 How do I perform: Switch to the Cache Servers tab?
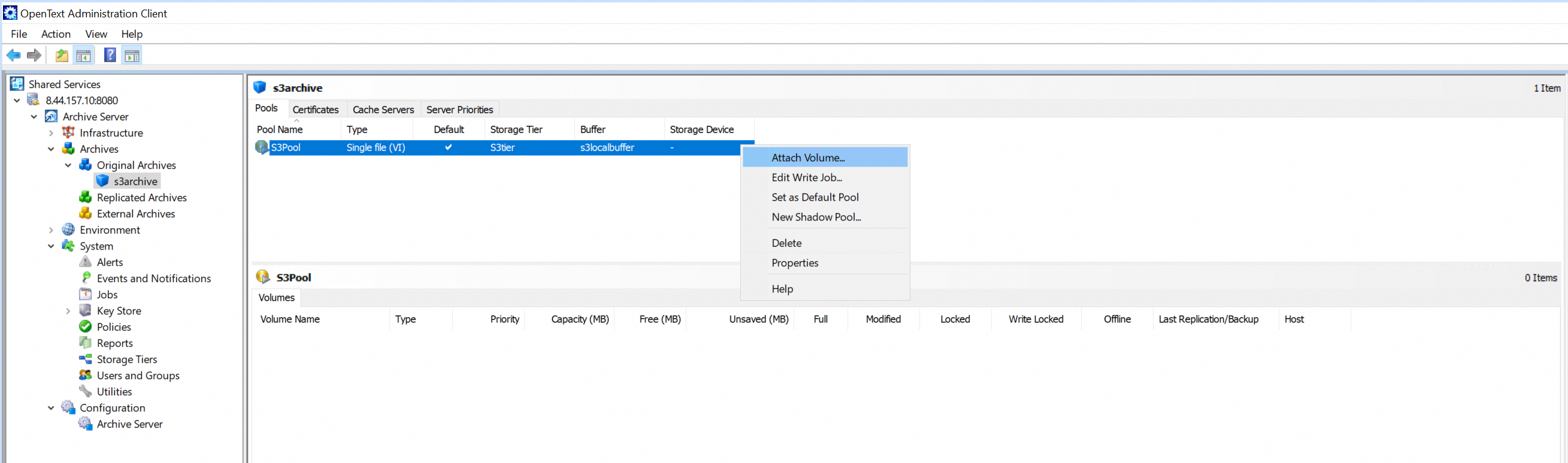(383, 110)
